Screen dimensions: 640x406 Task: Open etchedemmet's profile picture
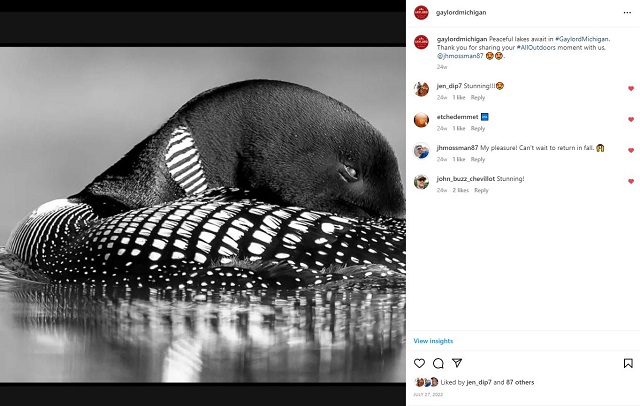pos(421,120)
